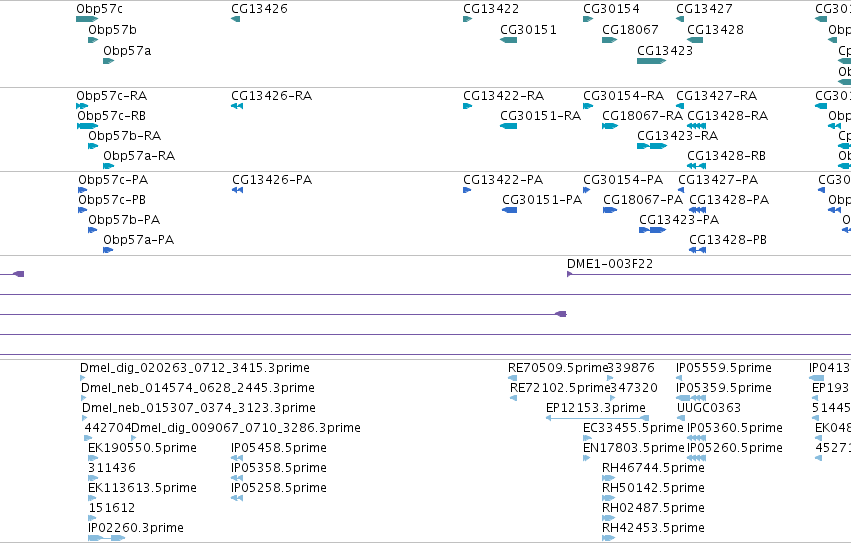Click the Dmel_neb_014574_0628_2445.3prime label

pyautogui.click(x=198, y=388)
